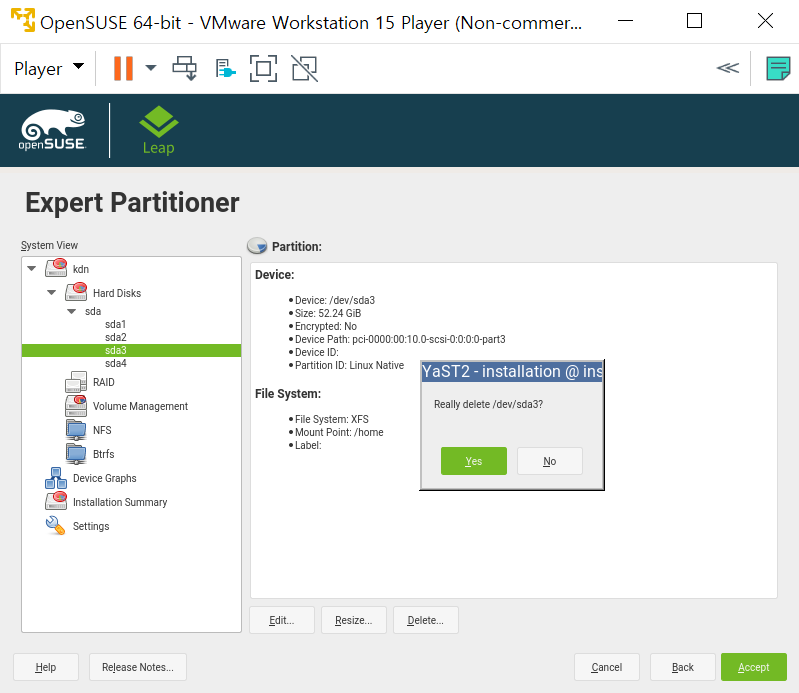The width and height of the screenshot is (799, 693).
Task: Open Settings entry in tree
Action: coord(91,526)
